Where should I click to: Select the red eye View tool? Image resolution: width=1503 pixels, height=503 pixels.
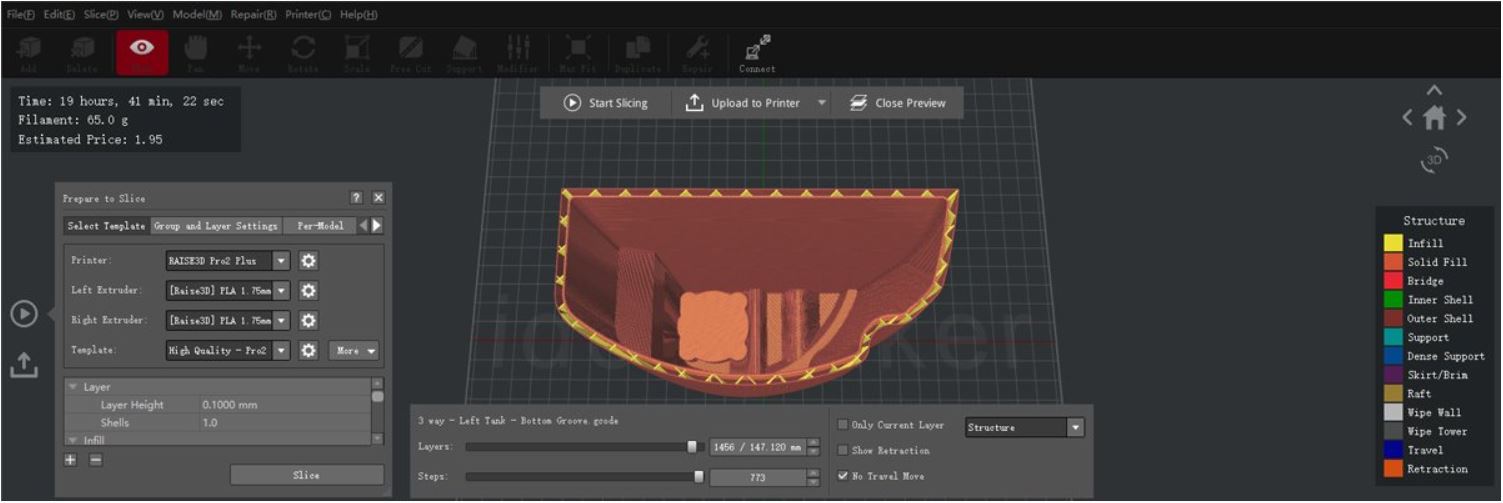[142, 52]
